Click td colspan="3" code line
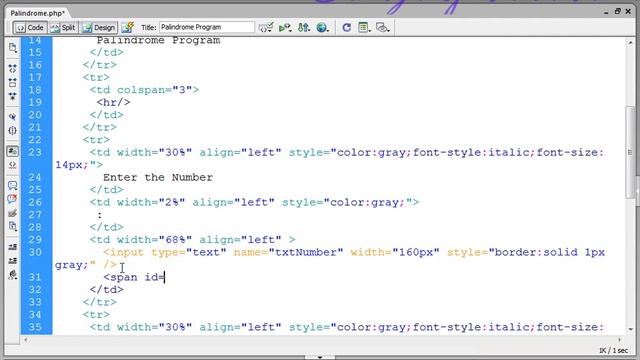The image size is (640, 360). (144, 90)
